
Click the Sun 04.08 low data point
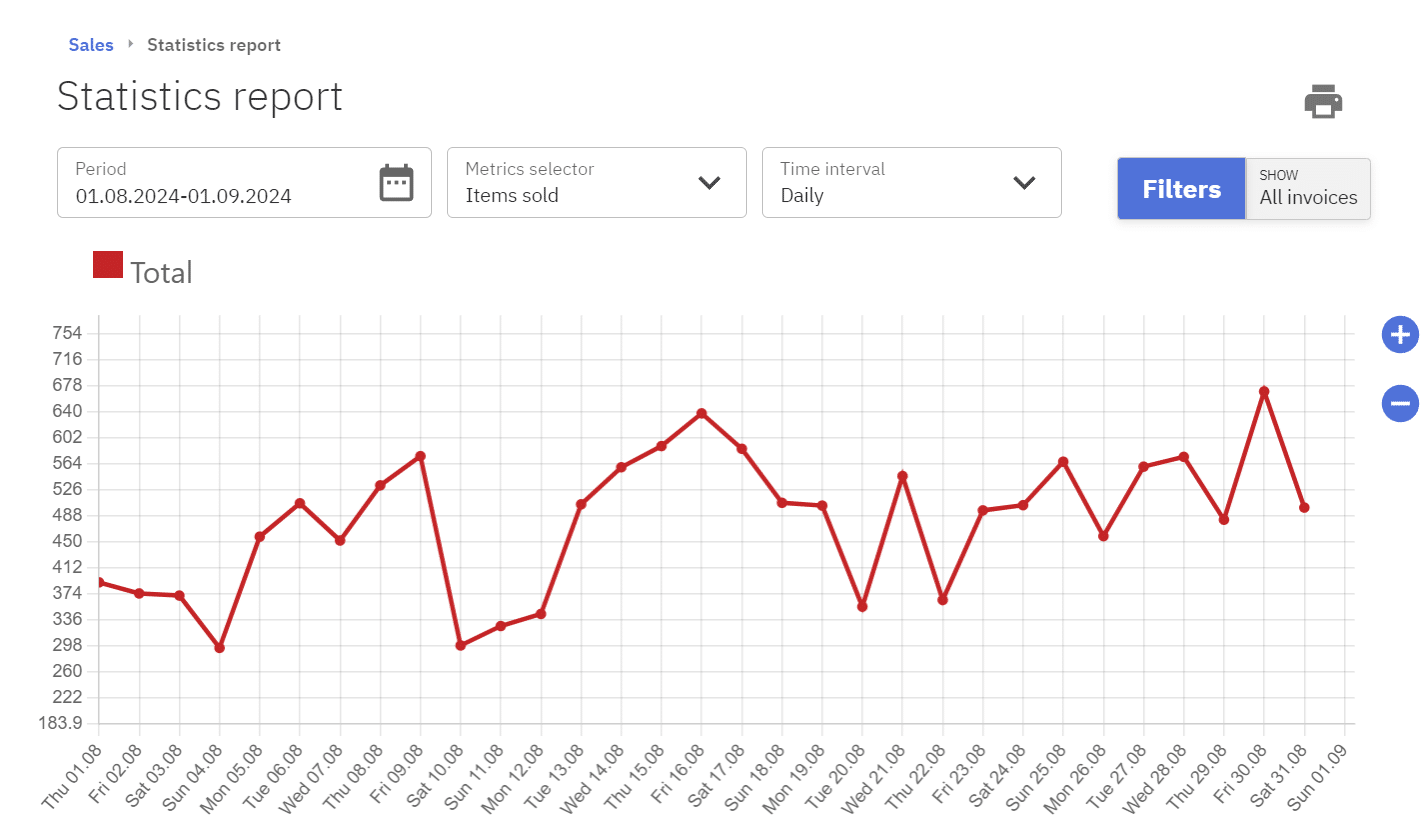220,648
